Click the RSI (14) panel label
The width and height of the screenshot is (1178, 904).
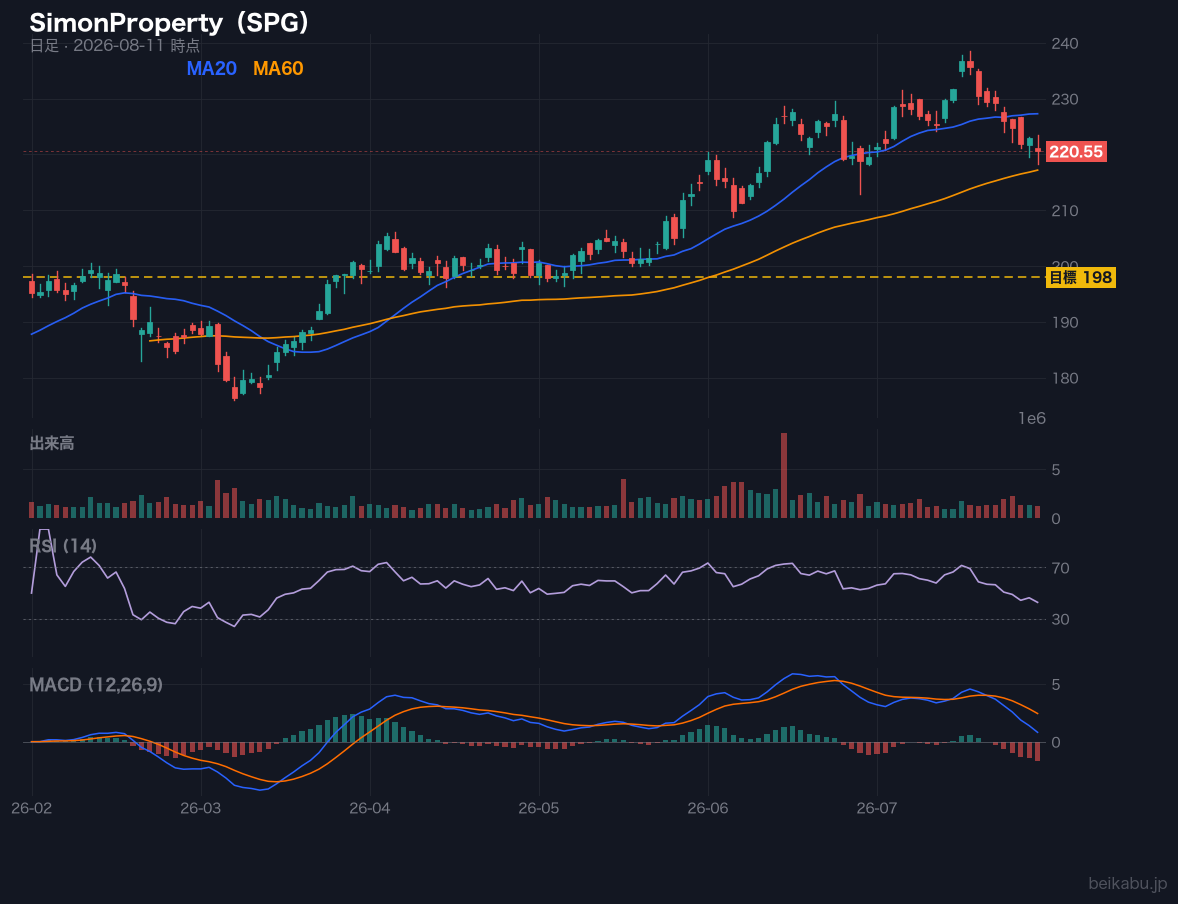pyautogui.click(x=62, y=546)
